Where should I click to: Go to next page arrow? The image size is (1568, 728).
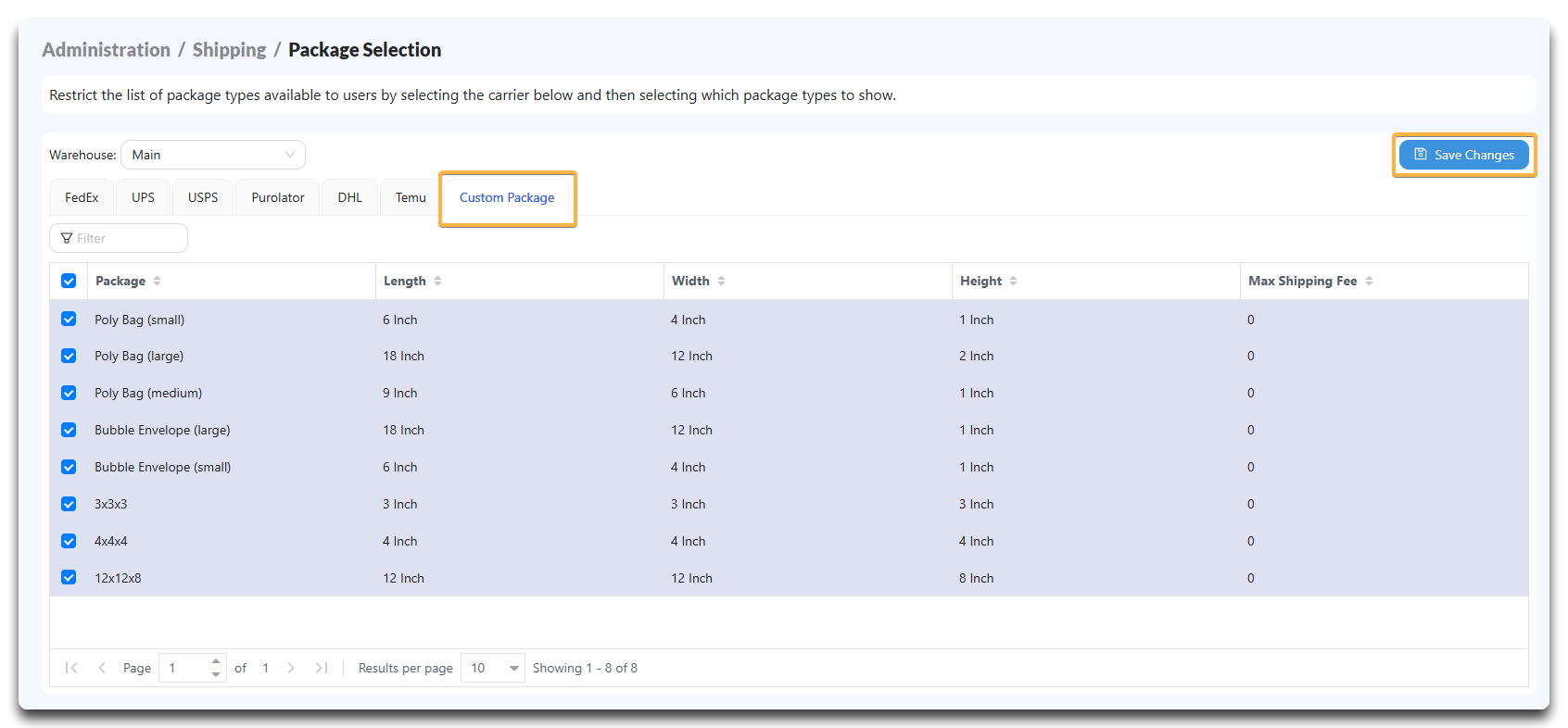(291, 668)
